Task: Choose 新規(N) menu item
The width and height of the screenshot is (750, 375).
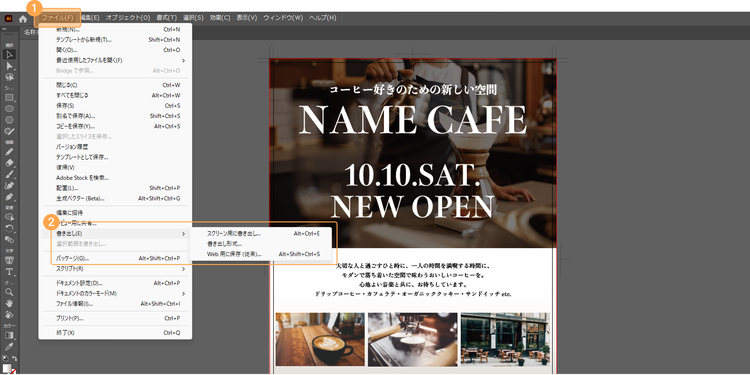Action: coord(115,29)
